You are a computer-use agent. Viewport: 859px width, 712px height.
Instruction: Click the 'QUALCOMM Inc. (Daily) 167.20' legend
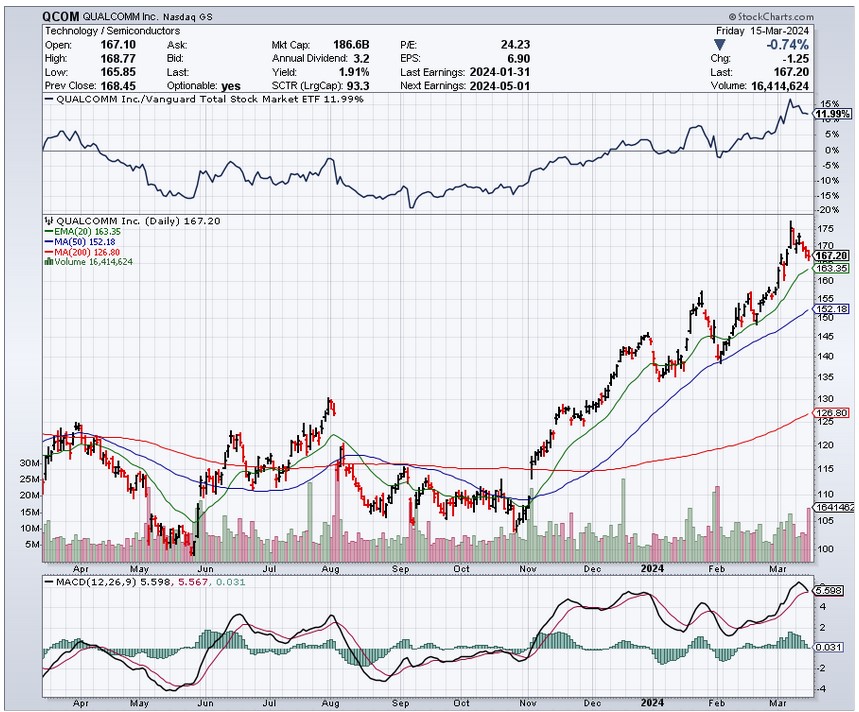(x=133, y=221)
